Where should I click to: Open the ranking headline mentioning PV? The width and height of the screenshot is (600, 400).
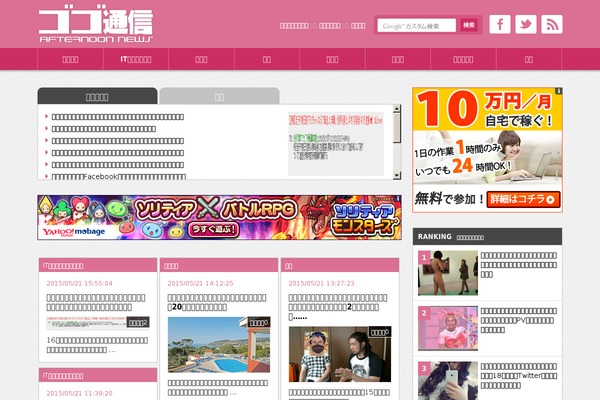pos(518,320)
